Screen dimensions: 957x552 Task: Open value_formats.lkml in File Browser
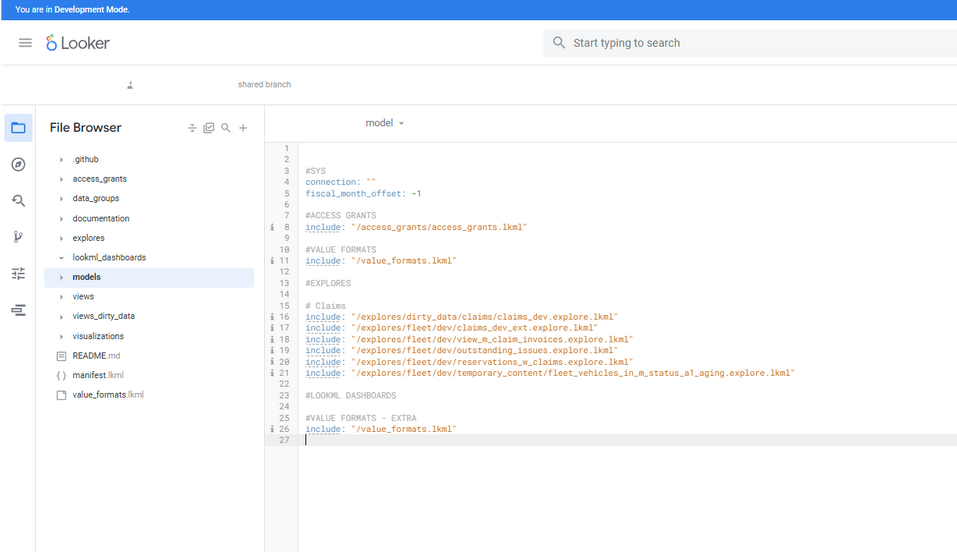pos(107,394)
